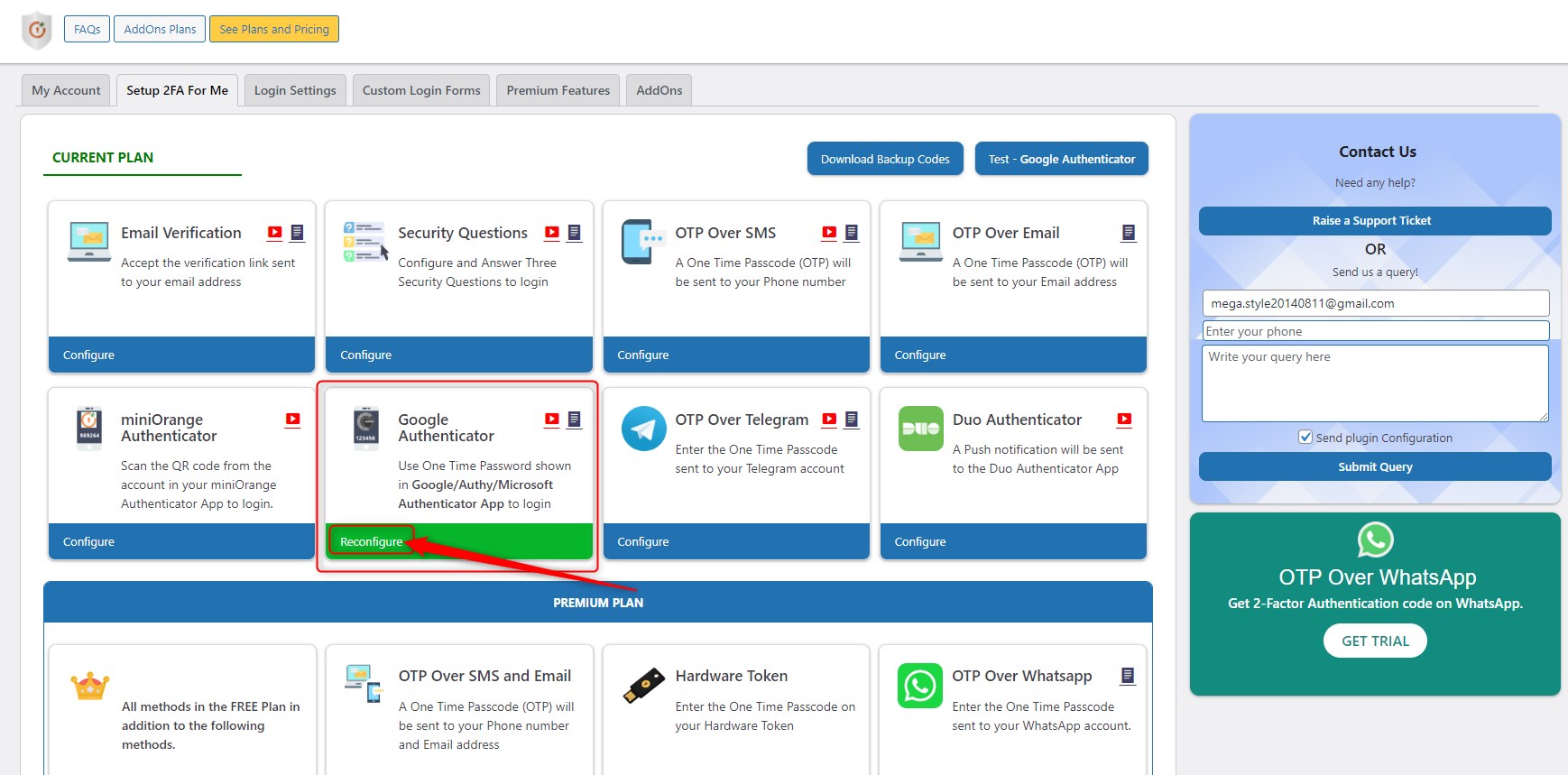
Task: Open the premium OTP Over Whatsapp guide document
Action: click(1127, 676)
